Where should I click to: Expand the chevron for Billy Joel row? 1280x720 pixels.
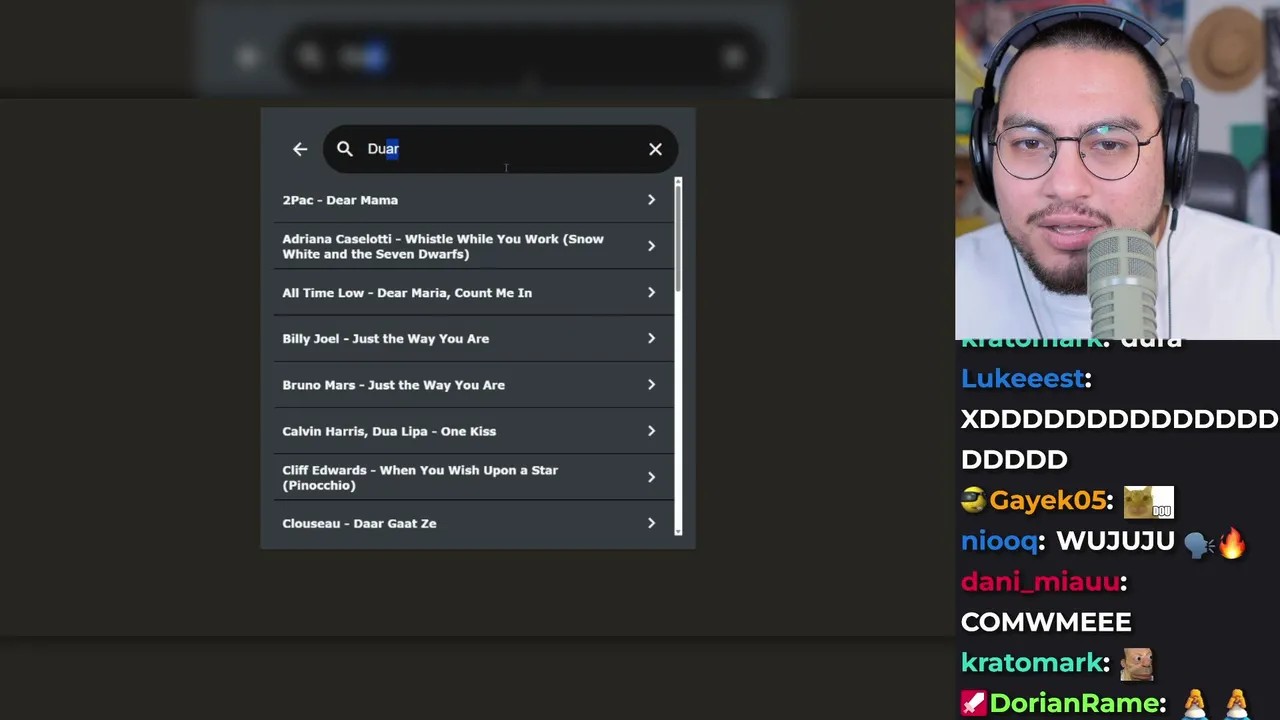pos(651,339)
